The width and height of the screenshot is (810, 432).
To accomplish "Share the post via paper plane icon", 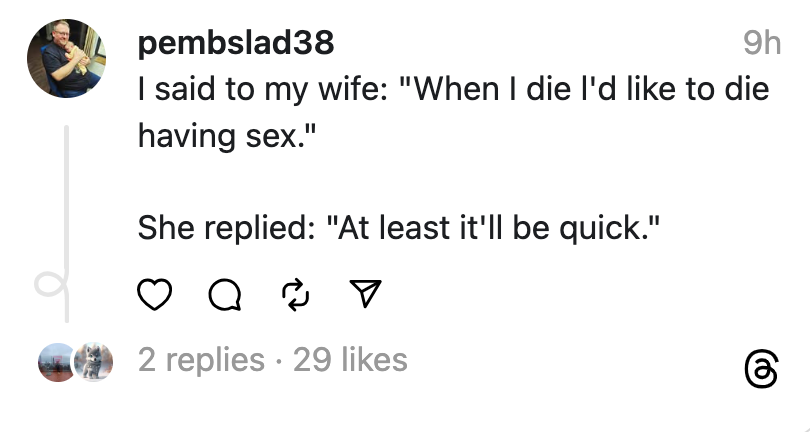I will 365,294.
